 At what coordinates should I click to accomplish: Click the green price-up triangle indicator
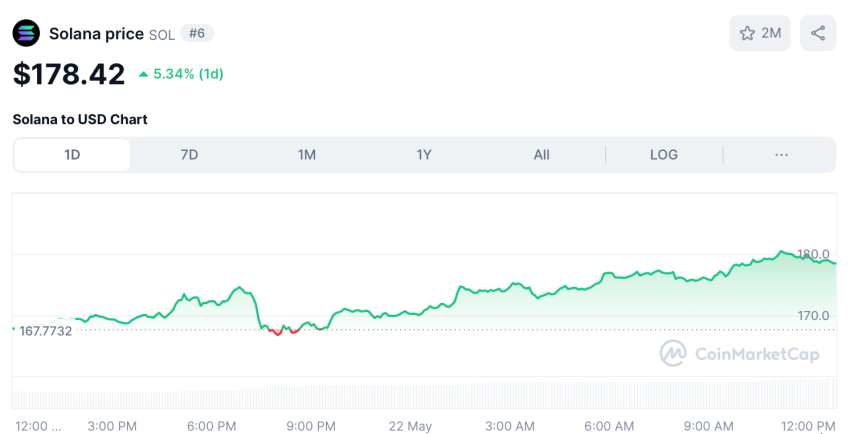(x=144, y=74)
